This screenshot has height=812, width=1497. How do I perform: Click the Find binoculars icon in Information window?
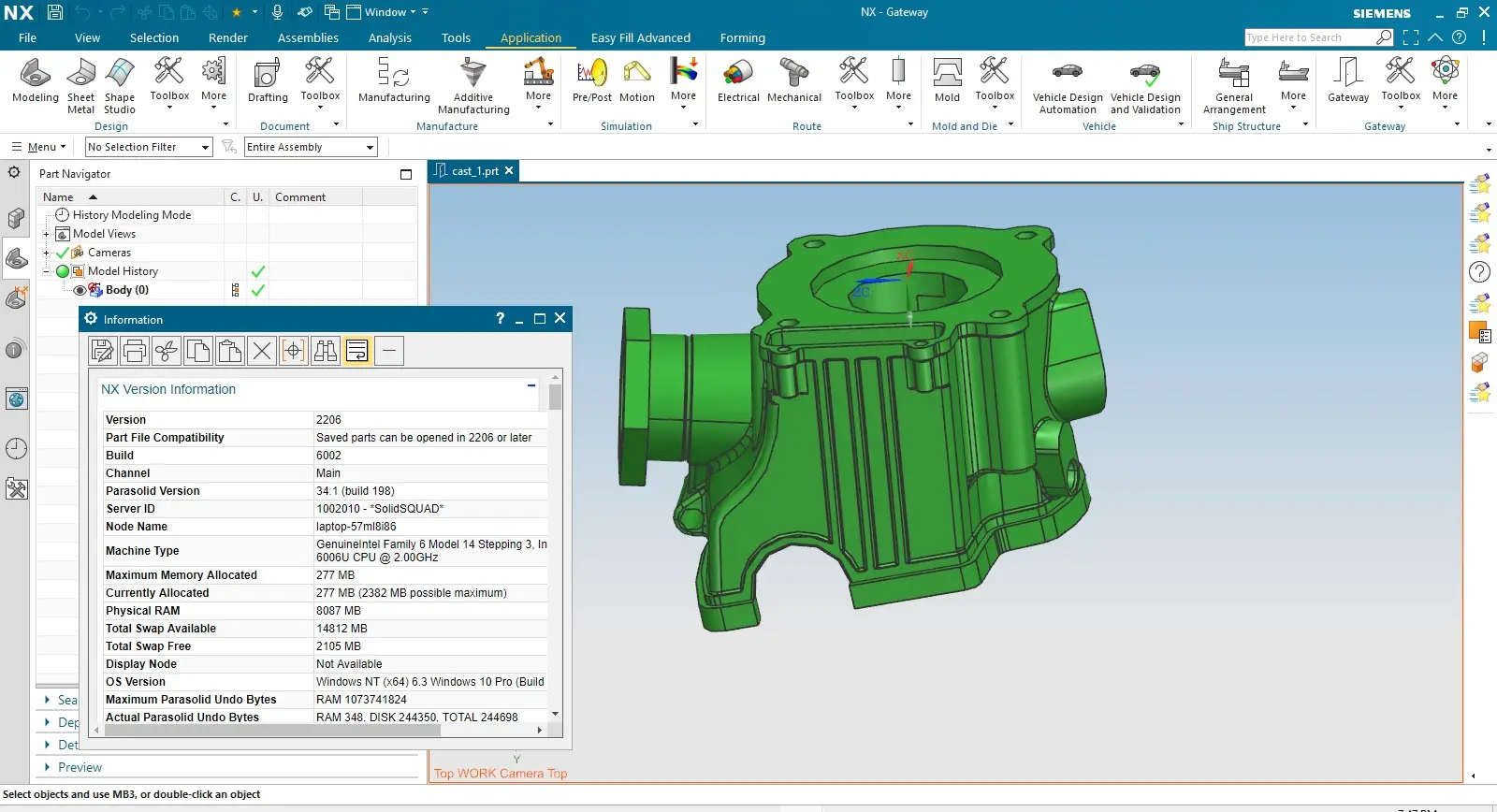pos(326,351)
